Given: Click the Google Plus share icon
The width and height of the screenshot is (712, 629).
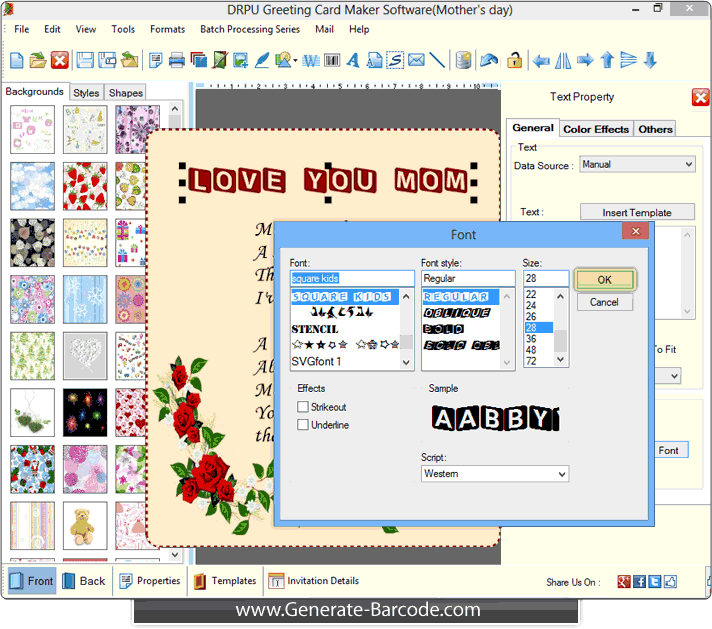Looking at the screenshot, I should (624, 581).
